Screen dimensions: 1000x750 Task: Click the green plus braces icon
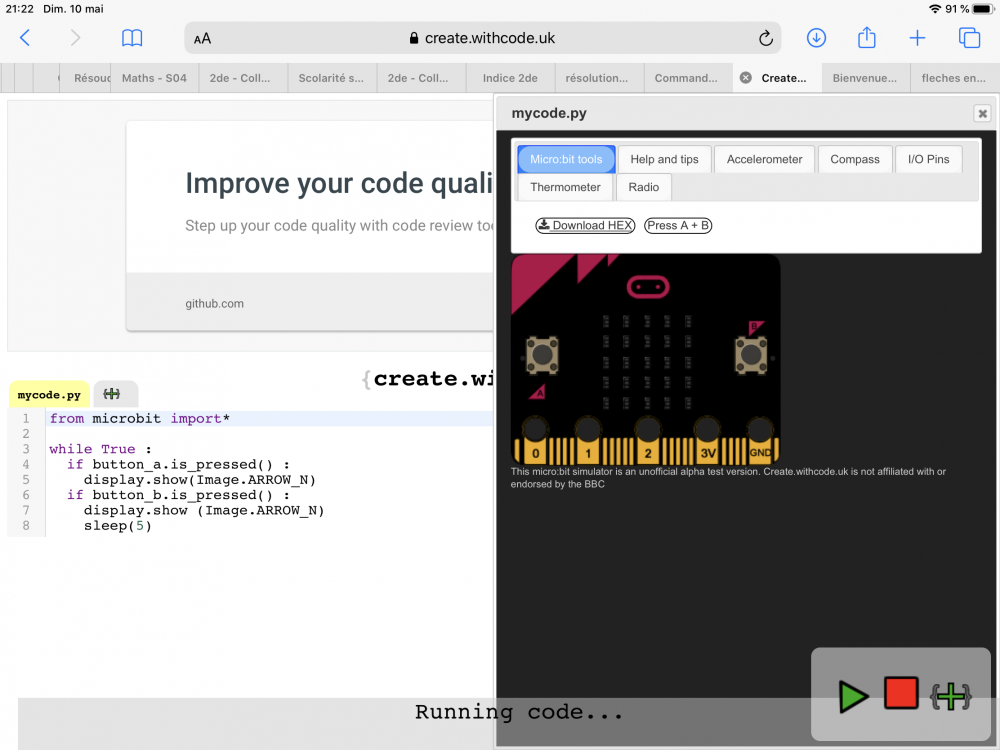pyautogui.click(x=950, y=697)
